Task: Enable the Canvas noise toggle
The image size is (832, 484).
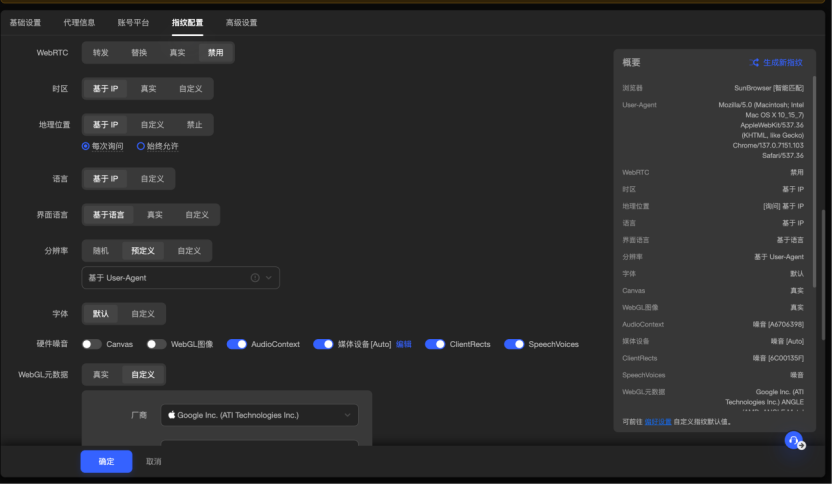Action: click(x=92, y=344)
